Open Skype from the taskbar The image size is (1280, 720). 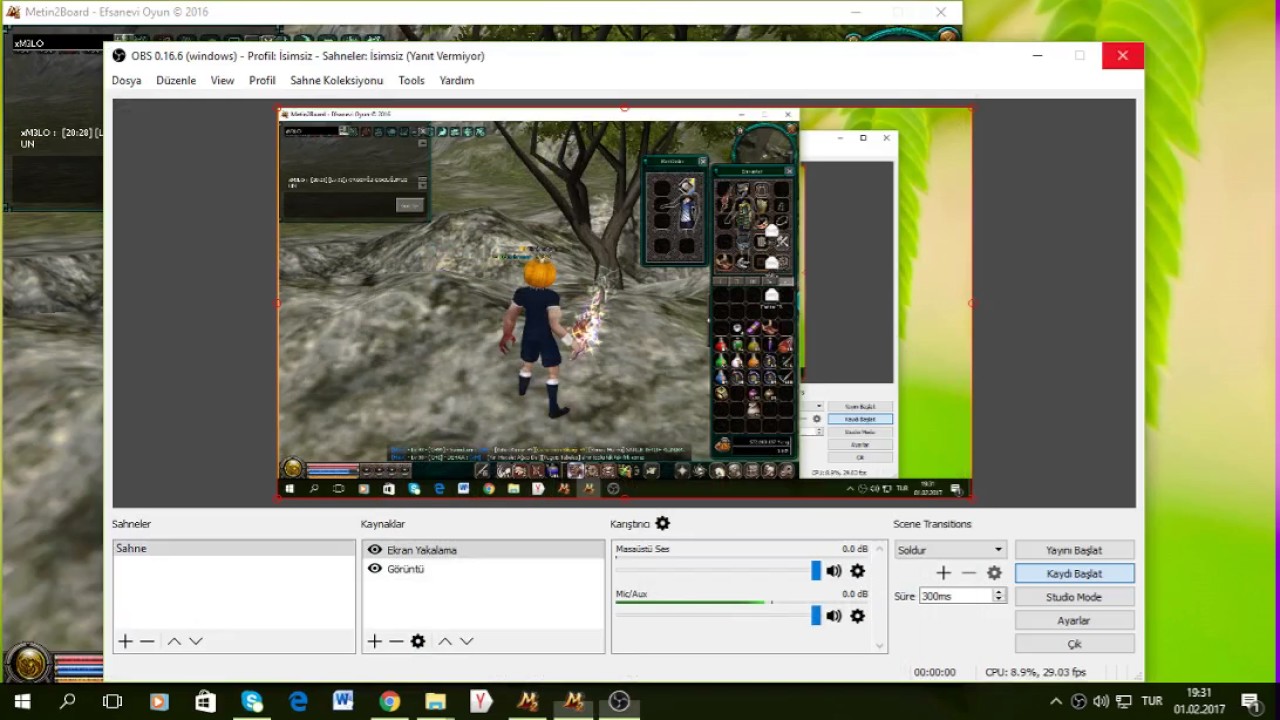click(x=251, y=702)
